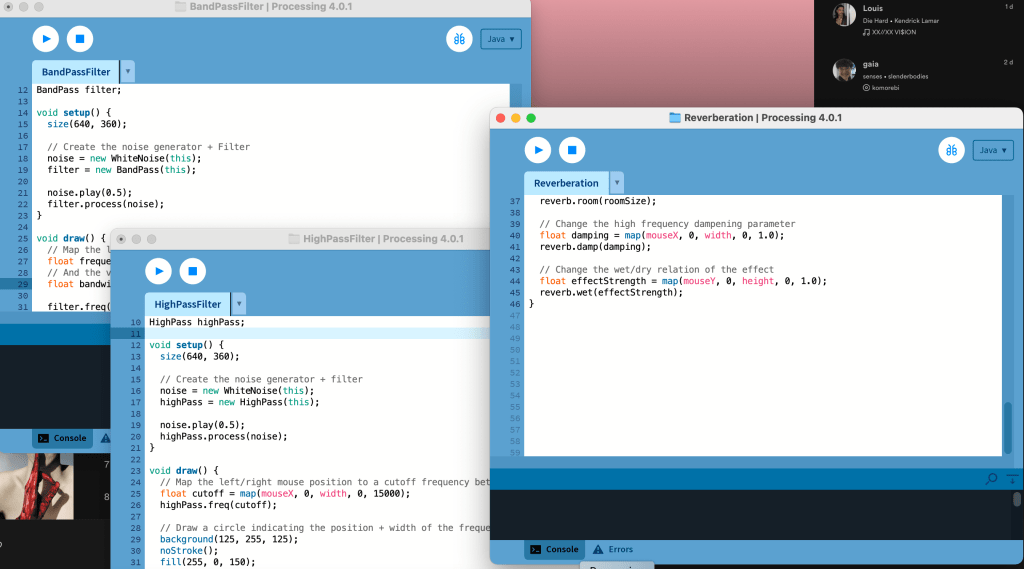Click the search magnifier icon in Reverberation footer

click(991, 479)
